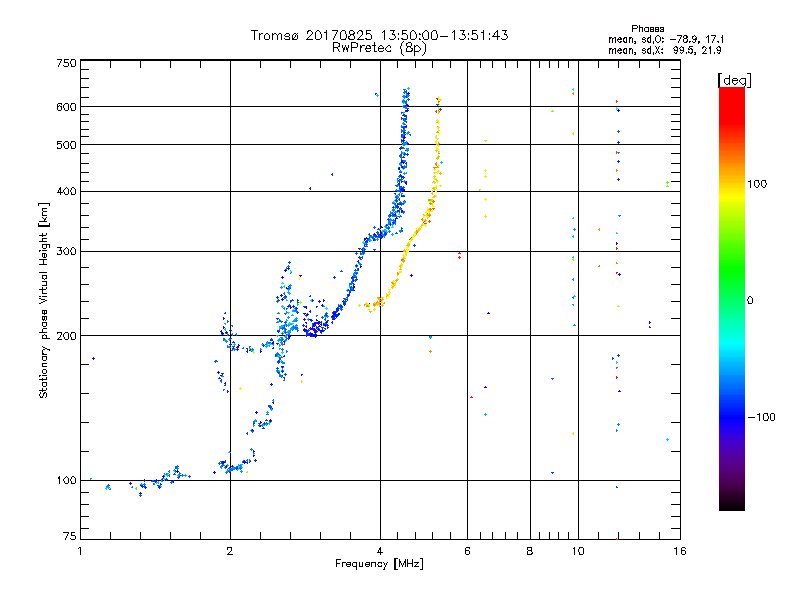Click the y-axis '500' tick label
This screenshot has width=800, height=600.
click(x=66, y=145)
